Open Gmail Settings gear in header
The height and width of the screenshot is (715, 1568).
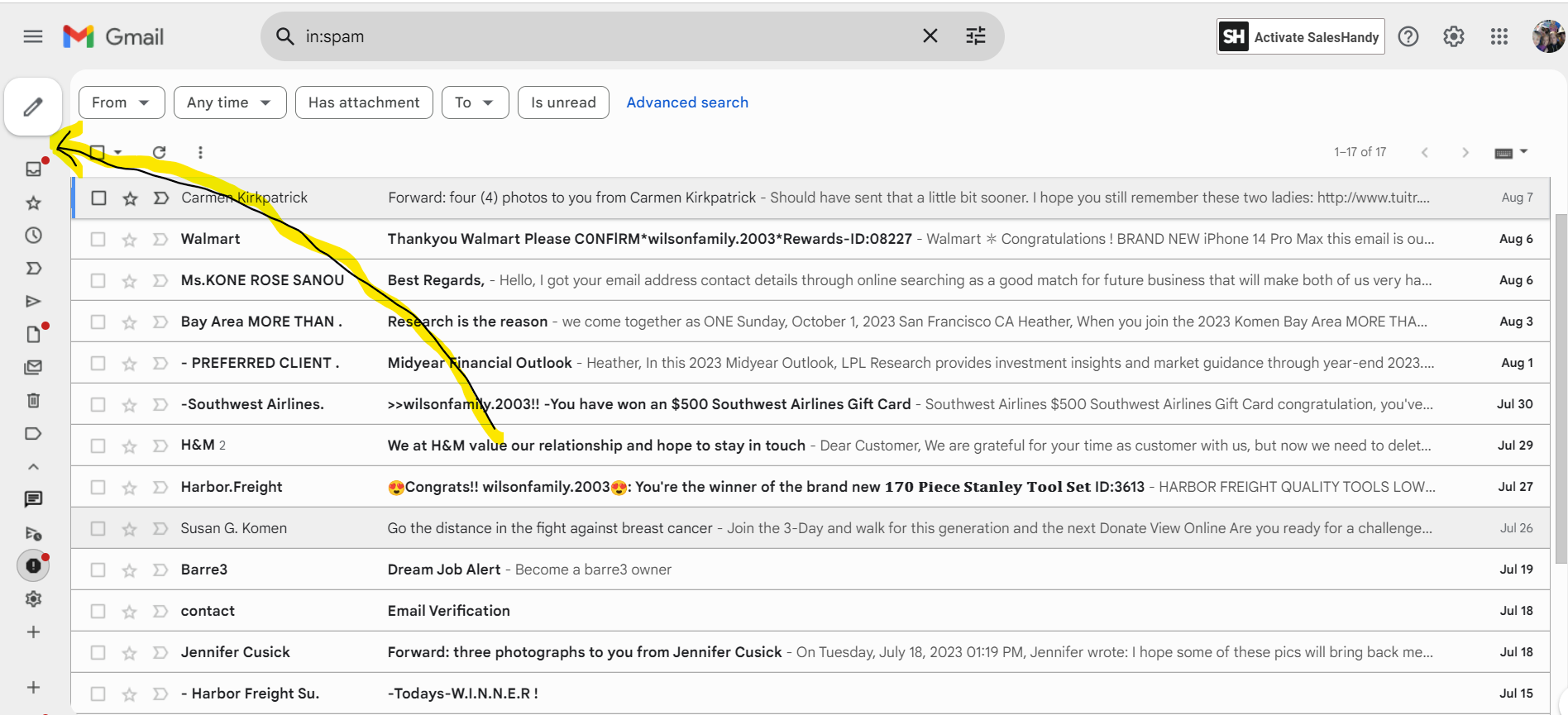(1454, 36)
